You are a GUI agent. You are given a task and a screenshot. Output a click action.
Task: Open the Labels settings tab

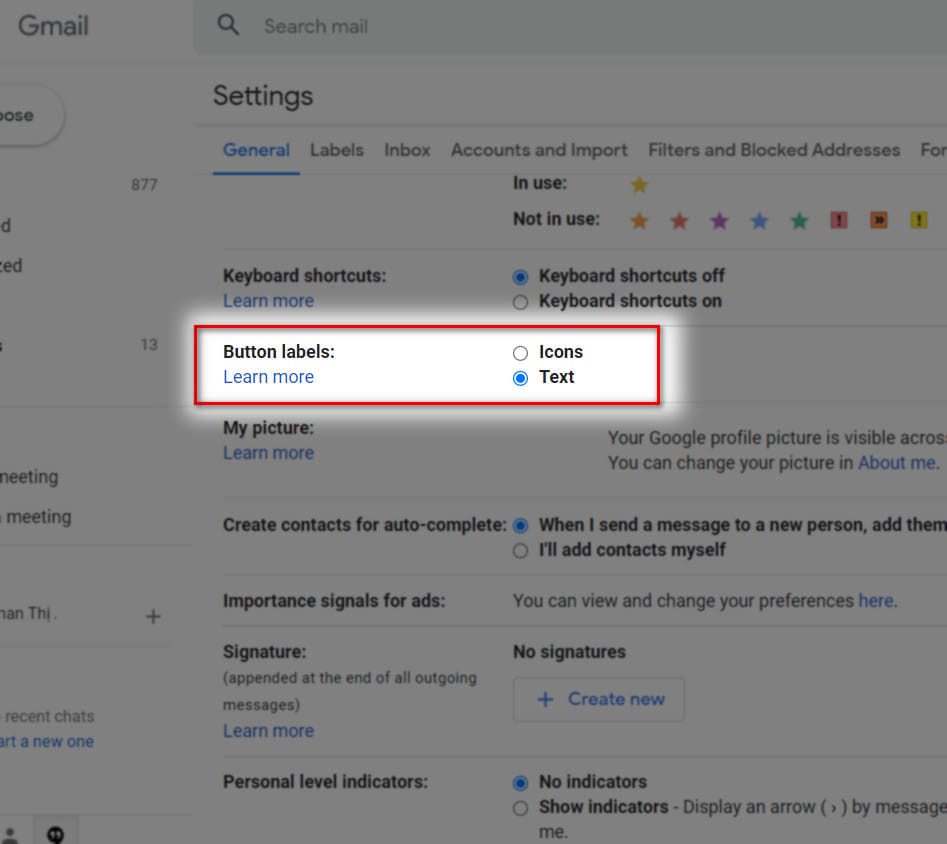pos(337,150)
